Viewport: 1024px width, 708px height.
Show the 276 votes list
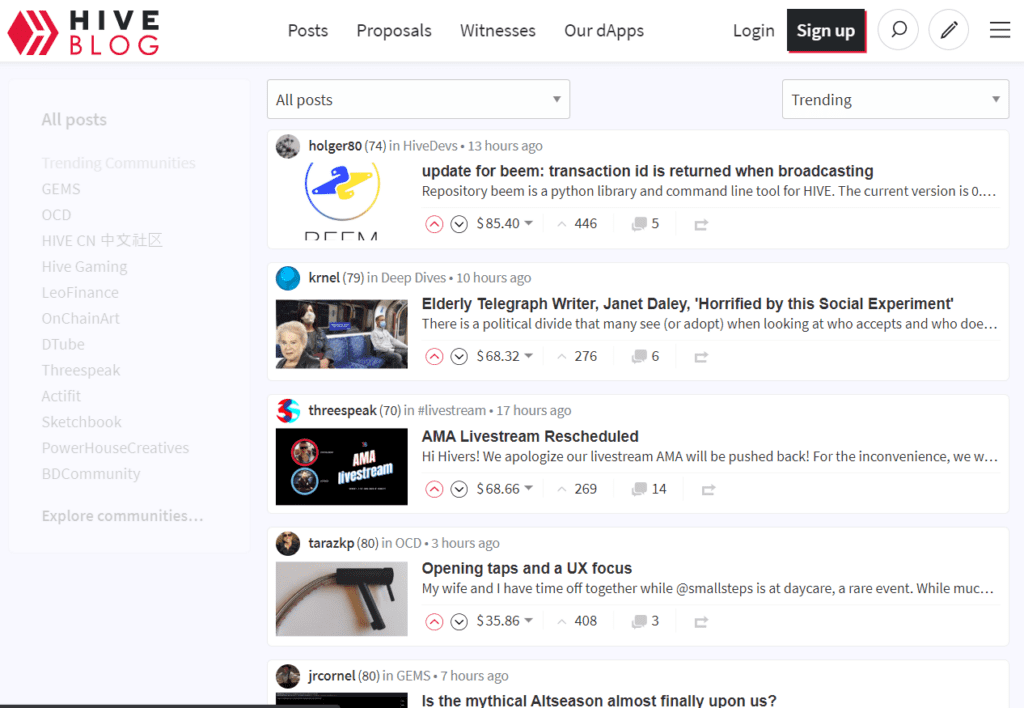pyautogui.click(x=585, y=356)
